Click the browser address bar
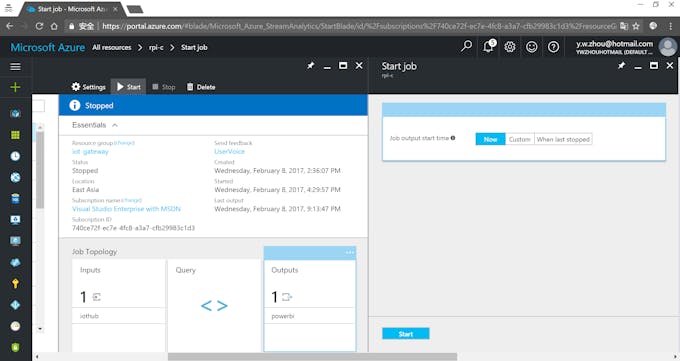The width and height of the screenshot is (680, 361). (358, 26)
